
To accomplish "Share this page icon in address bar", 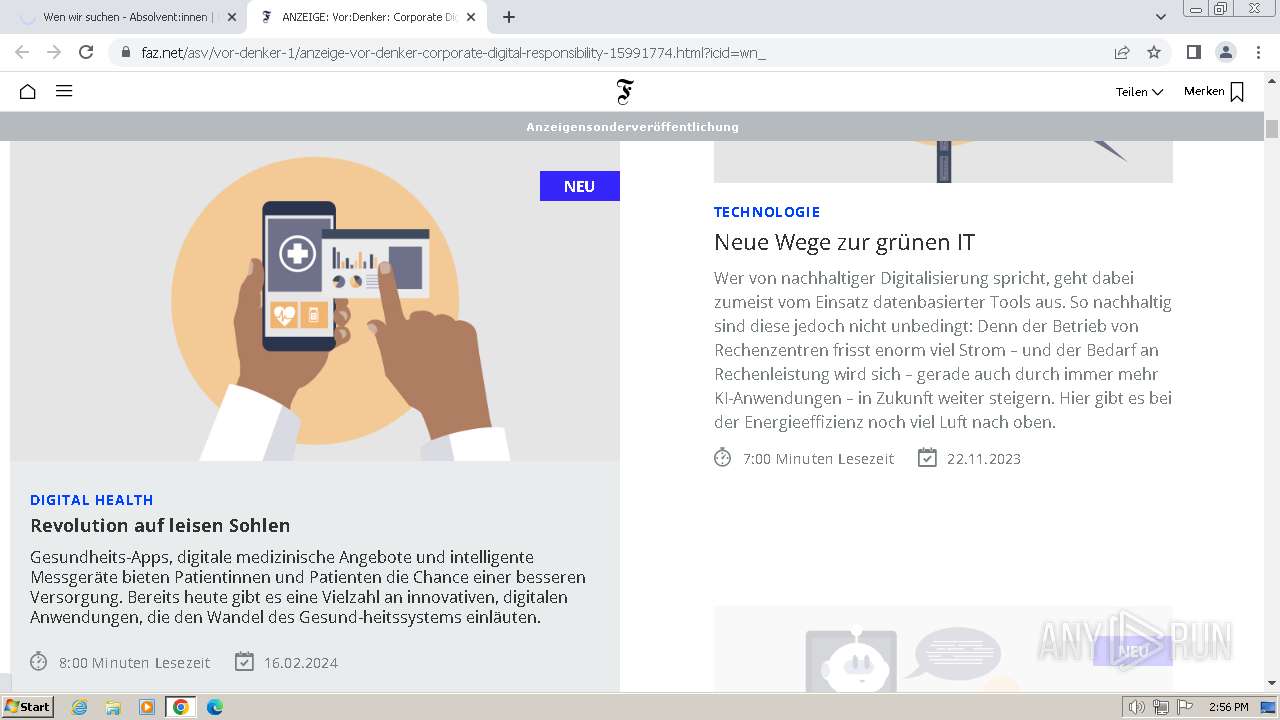I will [1122, 52].
